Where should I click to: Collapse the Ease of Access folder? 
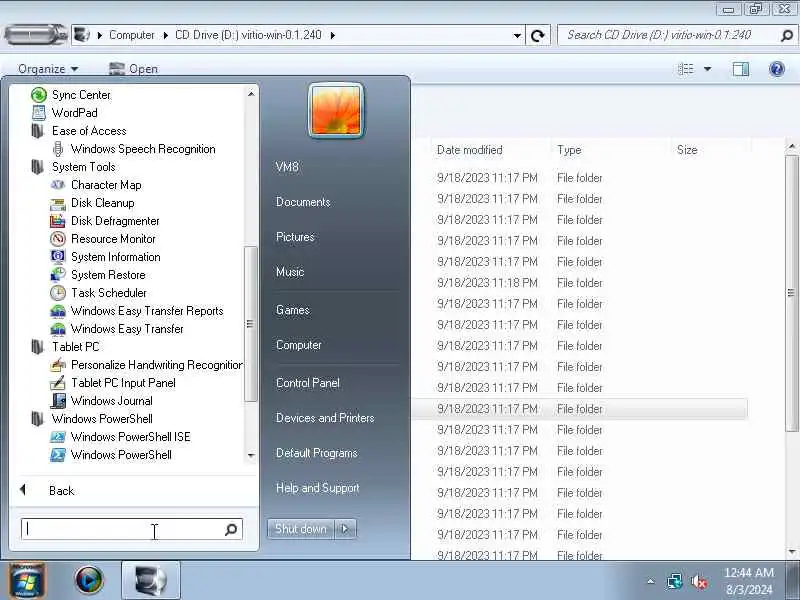coord(79,131)
